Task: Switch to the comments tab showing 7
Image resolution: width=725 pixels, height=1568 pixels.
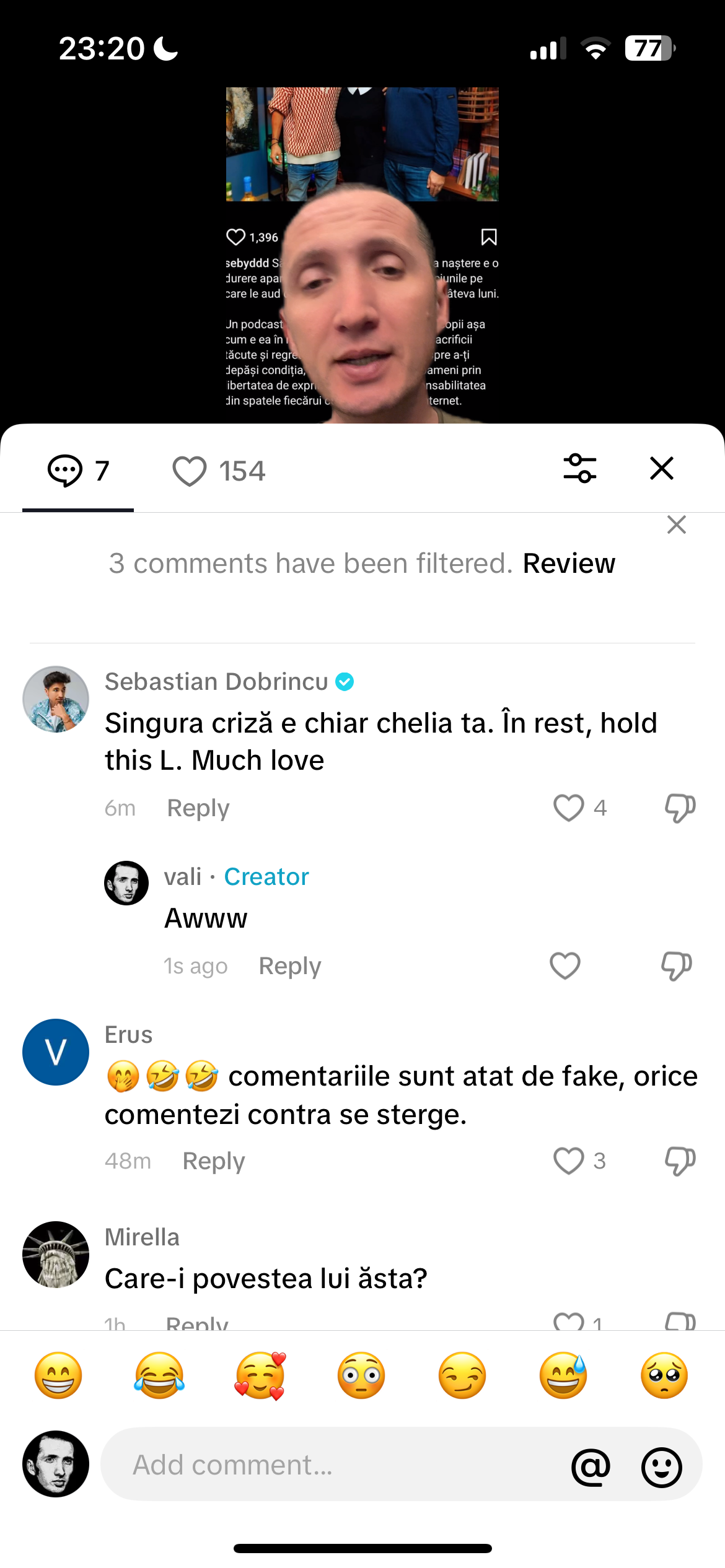Action: [x=79, y=471]
